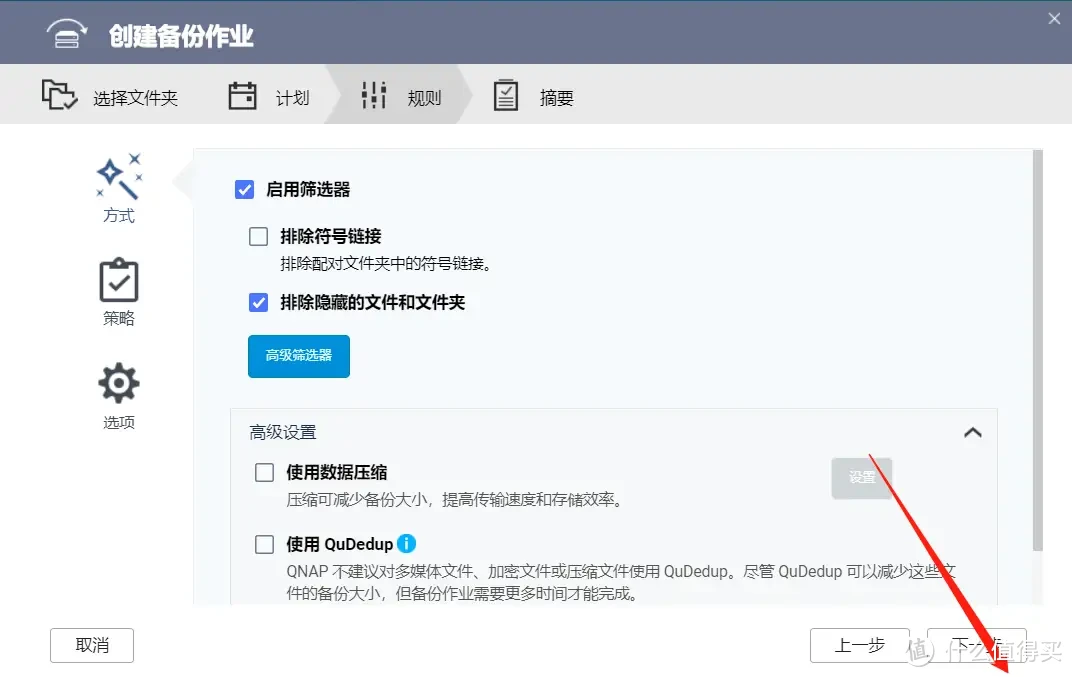The image size is (1072, 677).
Task: Check the 使用 QuDedup option
Action: click(x=264, y=544)
